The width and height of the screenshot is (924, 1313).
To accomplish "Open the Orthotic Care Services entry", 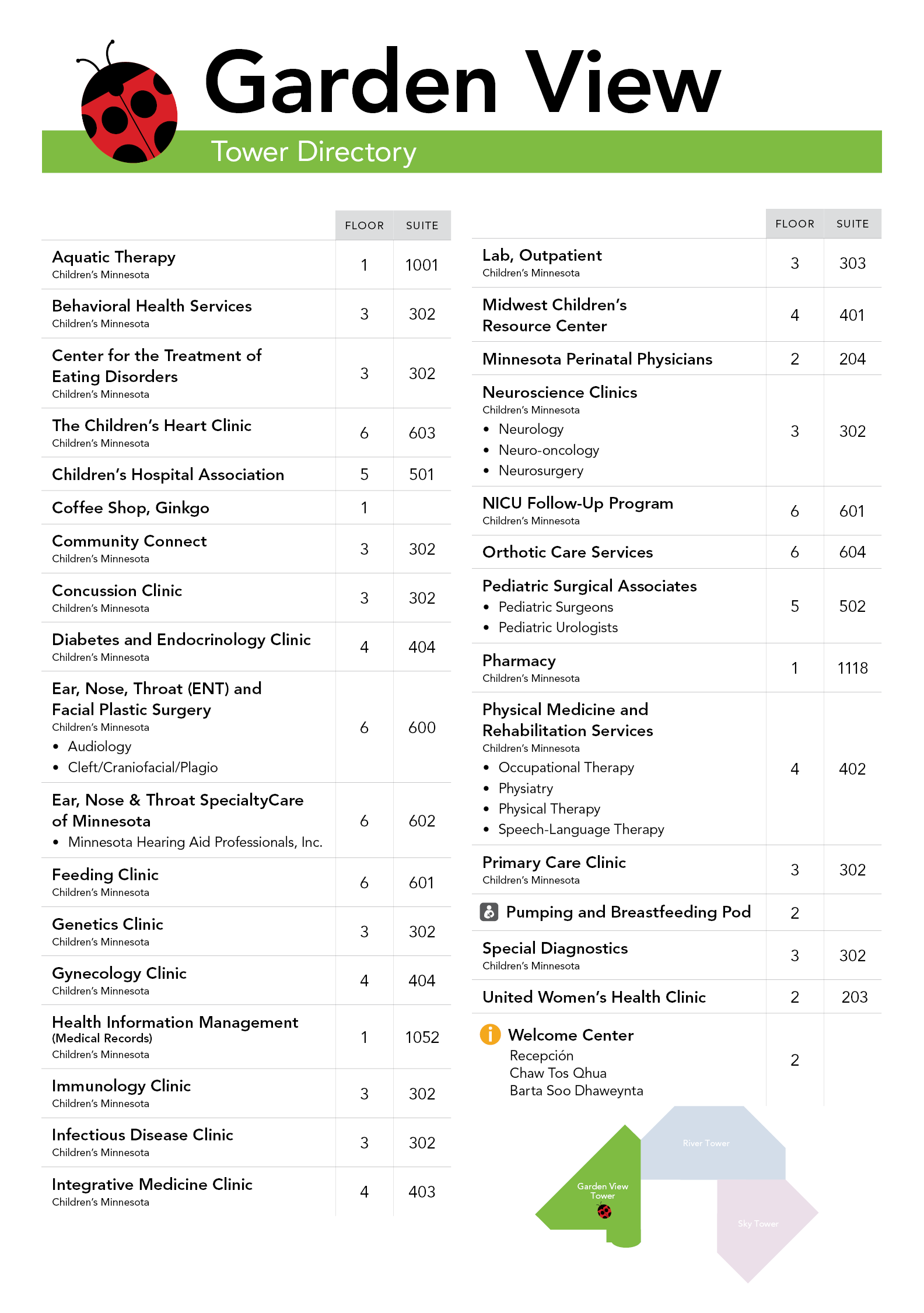I will click(568, 552).
